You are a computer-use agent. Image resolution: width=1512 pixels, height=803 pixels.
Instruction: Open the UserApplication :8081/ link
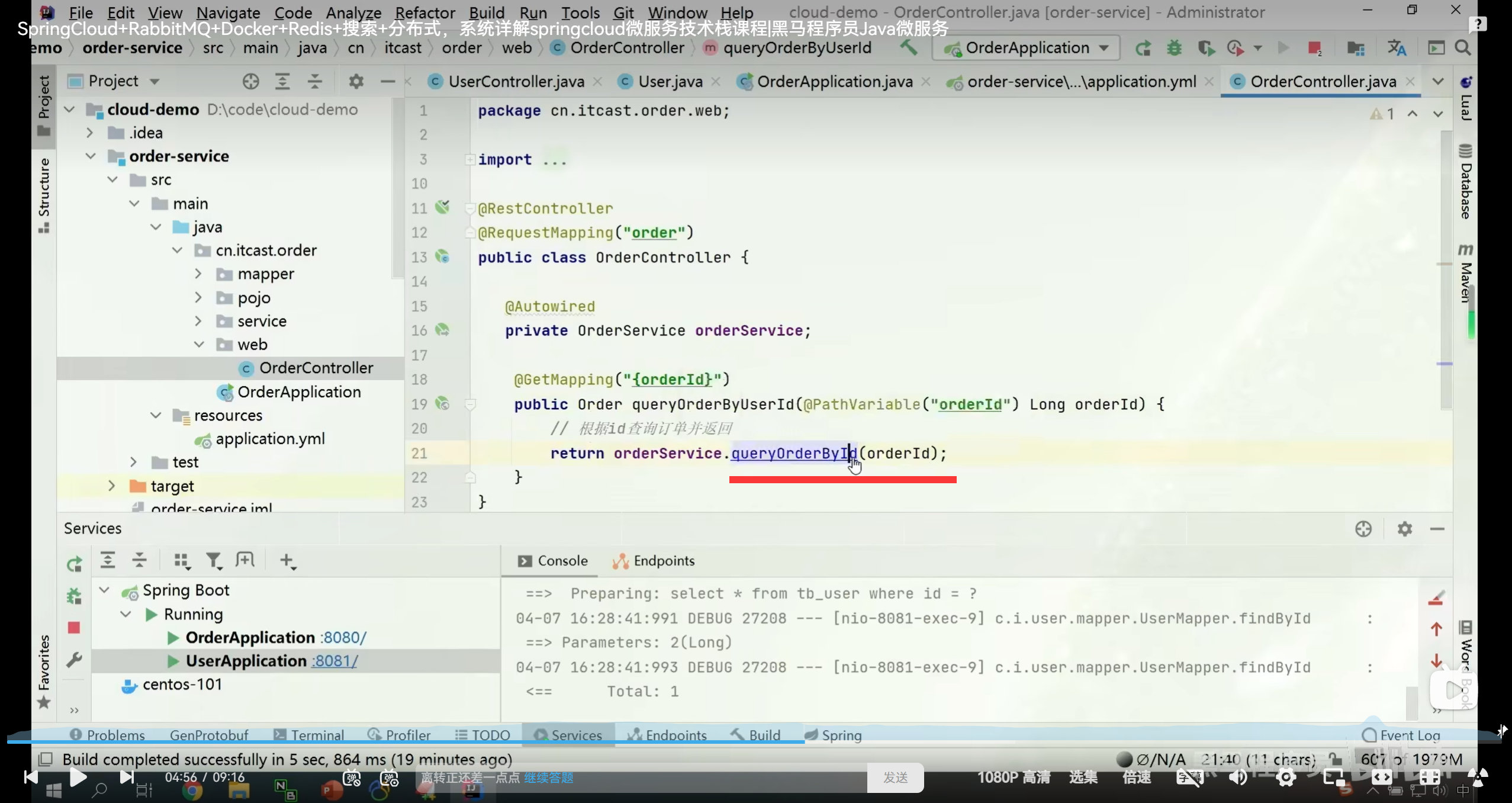(x=335, y=661)
